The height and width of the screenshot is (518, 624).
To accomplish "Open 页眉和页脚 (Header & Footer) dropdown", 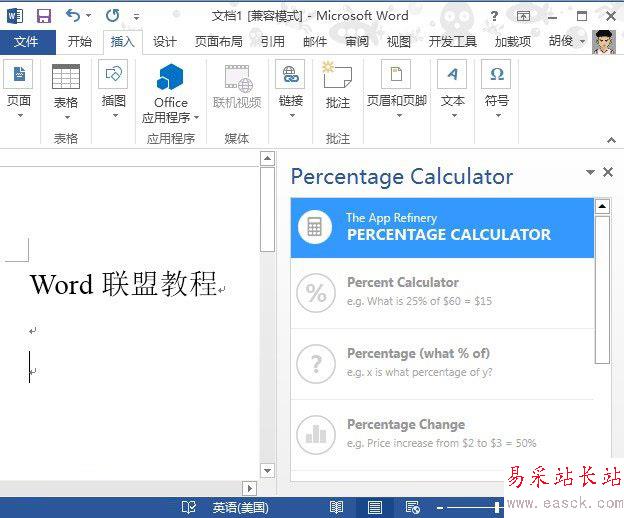I will pos(397,90).
